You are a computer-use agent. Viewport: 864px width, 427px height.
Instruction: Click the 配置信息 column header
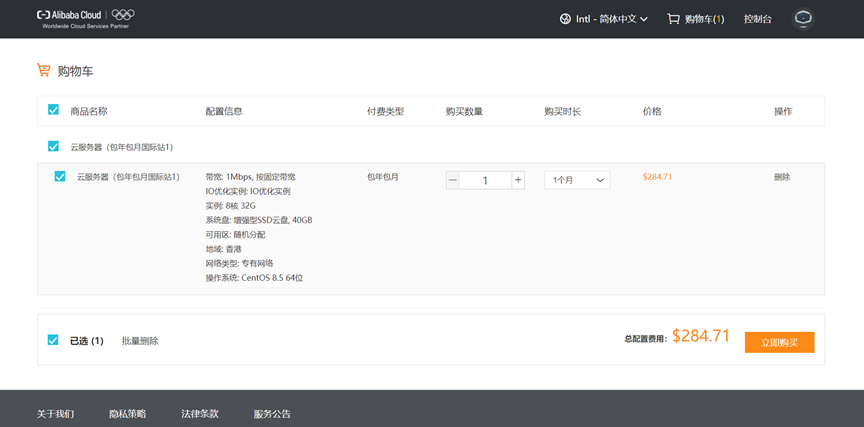point(224,111)
